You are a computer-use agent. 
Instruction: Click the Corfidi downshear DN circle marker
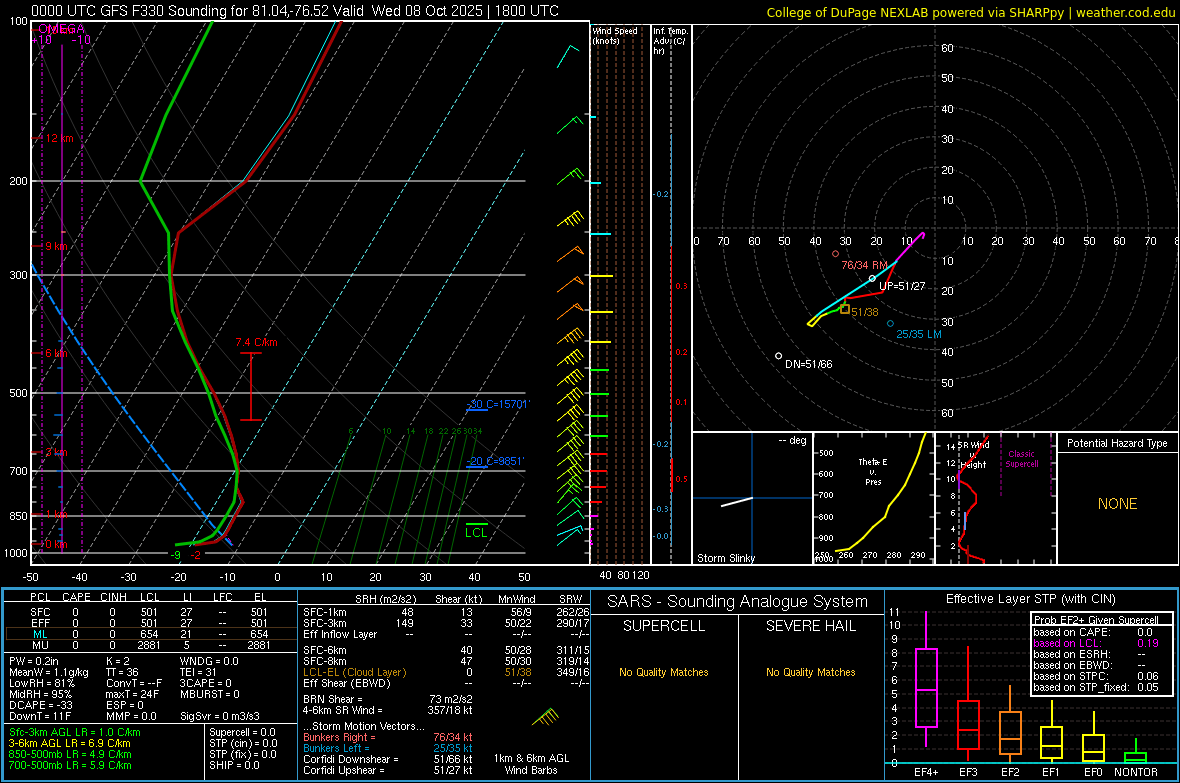pyautogui.click(x=779, y=355)
